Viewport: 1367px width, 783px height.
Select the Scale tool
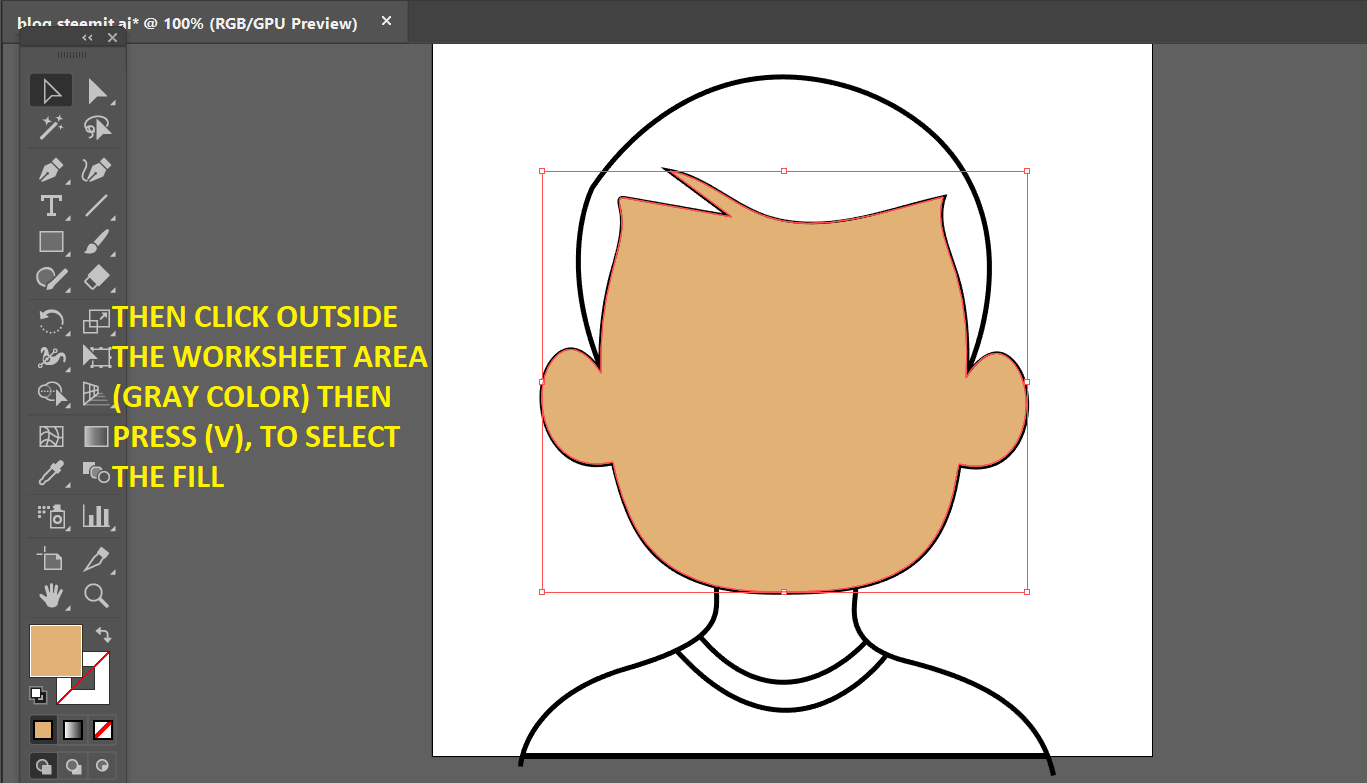pos(97,321)
